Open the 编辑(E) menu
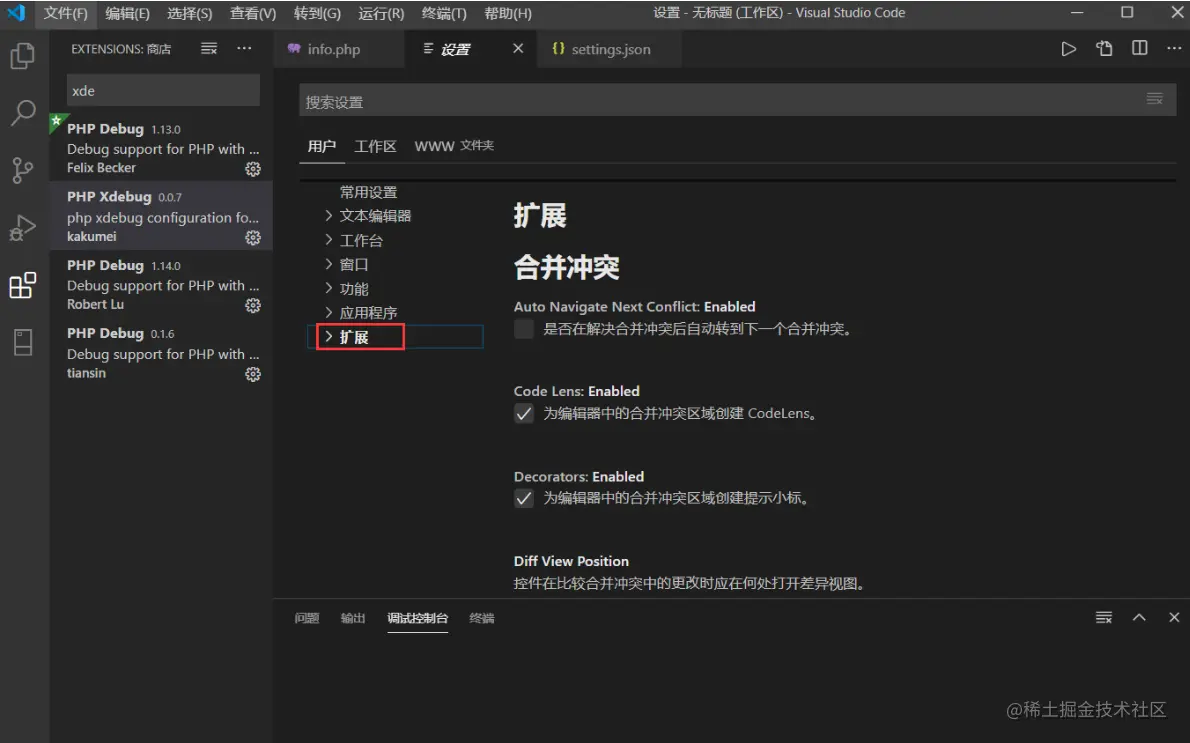Image resolution: width=1190 pixels, height=743 pixels. click(x=128, y=13)
